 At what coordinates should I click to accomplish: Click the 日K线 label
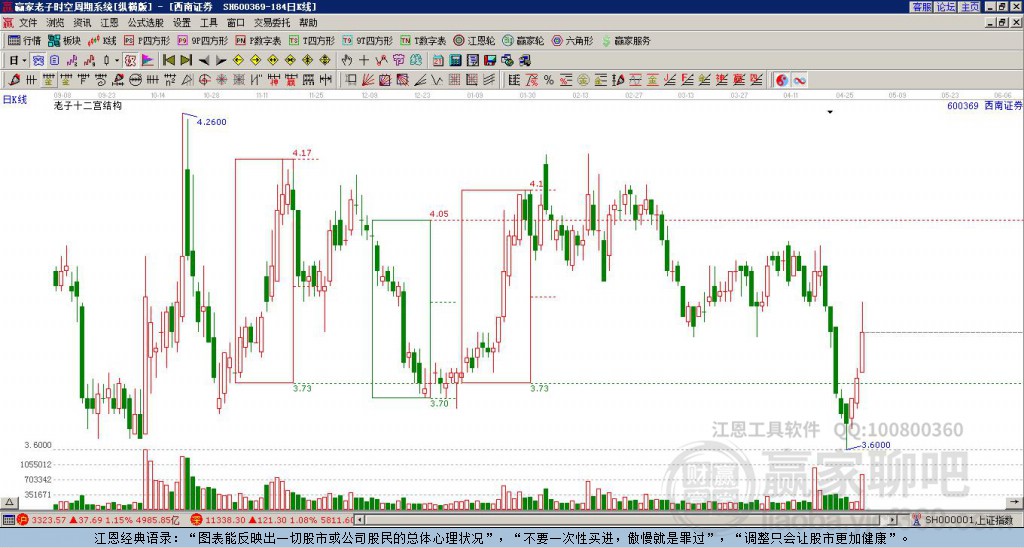[x=14, y=100]
